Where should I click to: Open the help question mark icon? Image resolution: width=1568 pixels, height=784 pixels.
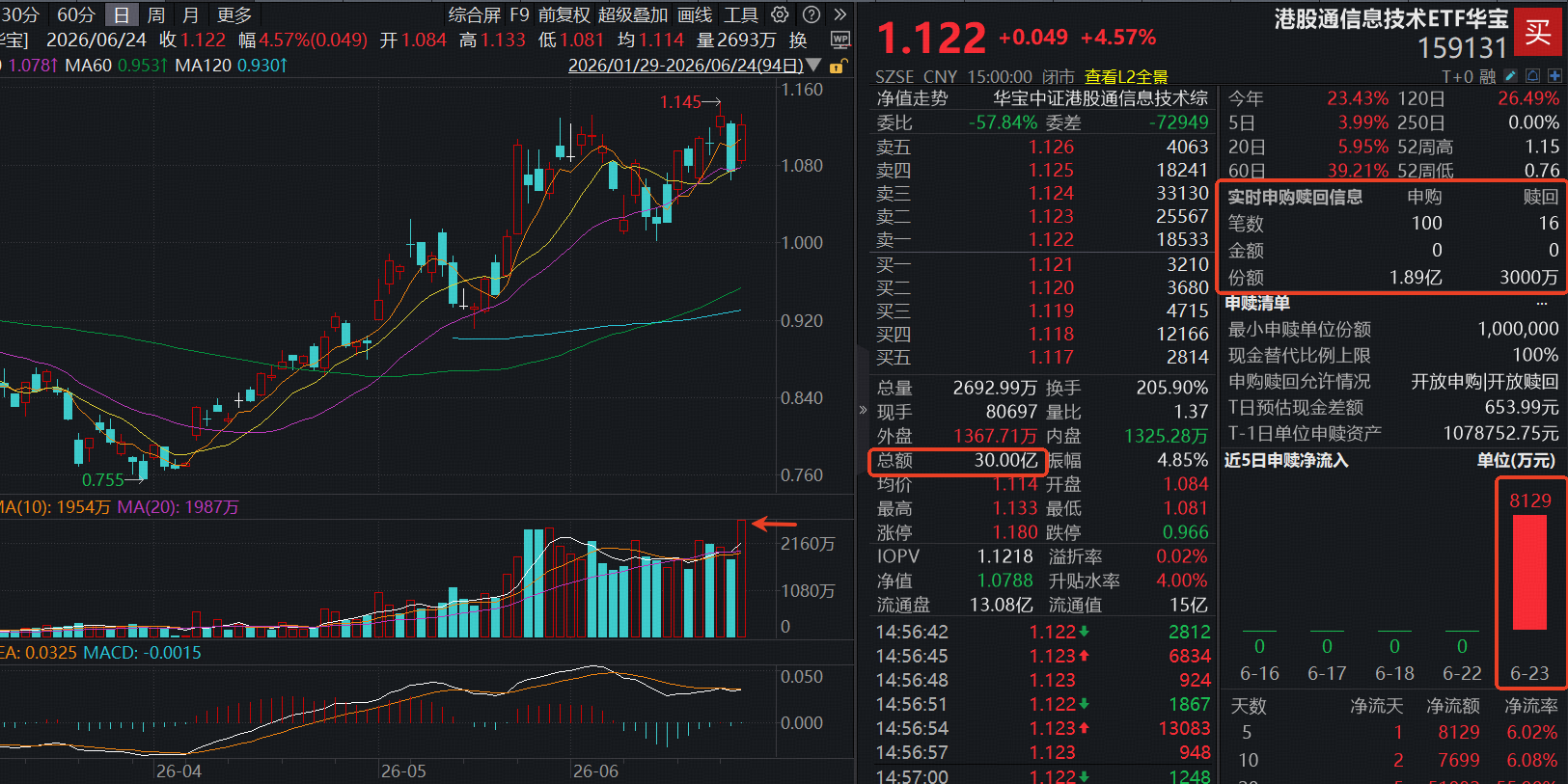pyautogui.click(x=812, y=14)
